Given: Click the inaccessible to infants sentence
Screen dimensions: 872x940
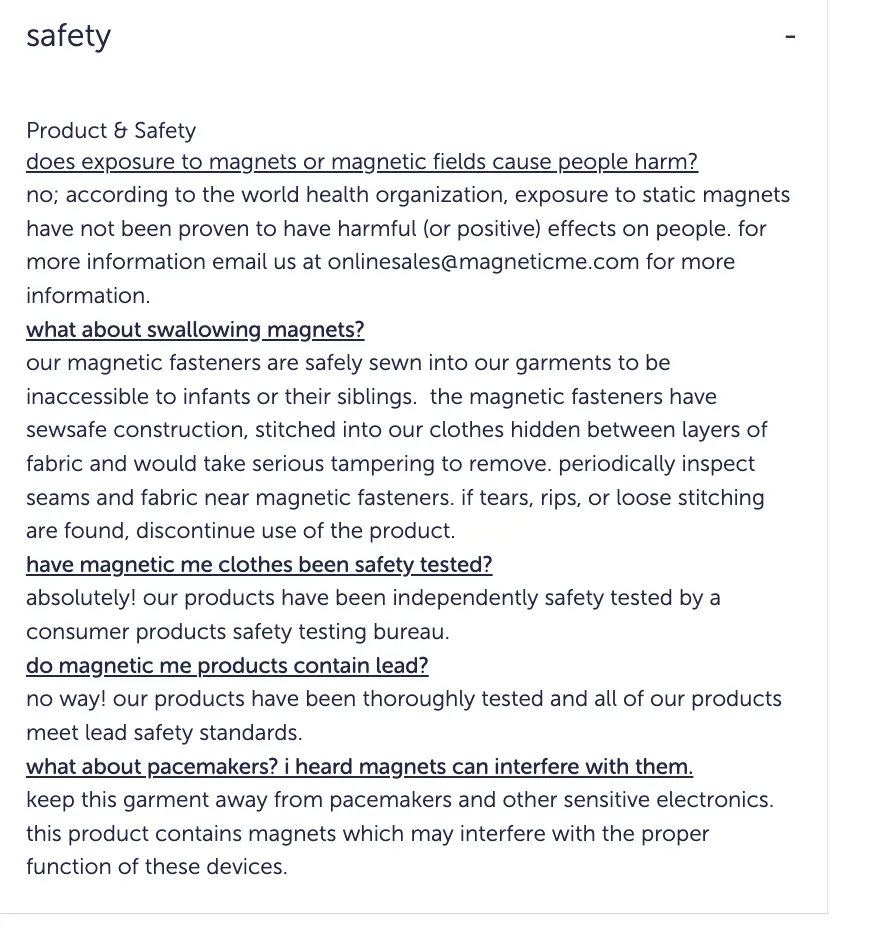Looking at the screenshot, I should click(x=222, y=397).
